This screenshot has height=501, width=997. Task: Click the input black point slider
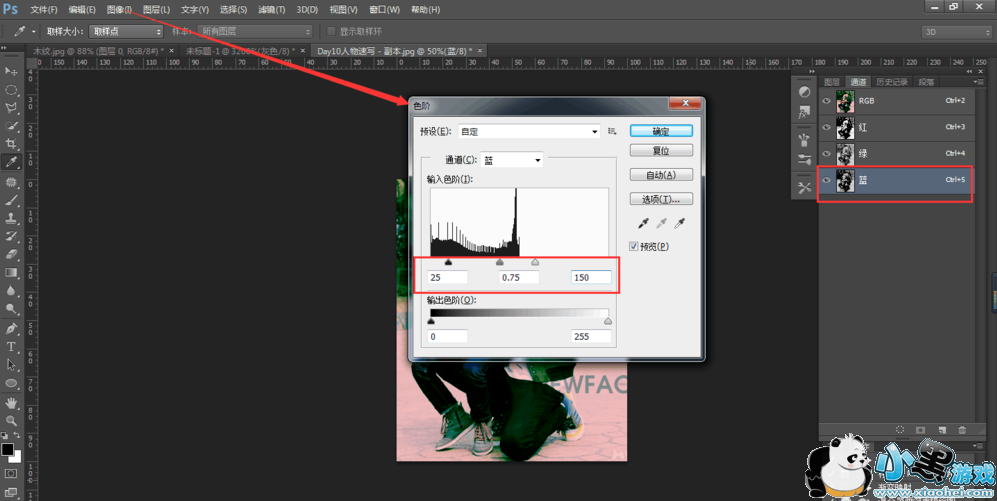448,262
